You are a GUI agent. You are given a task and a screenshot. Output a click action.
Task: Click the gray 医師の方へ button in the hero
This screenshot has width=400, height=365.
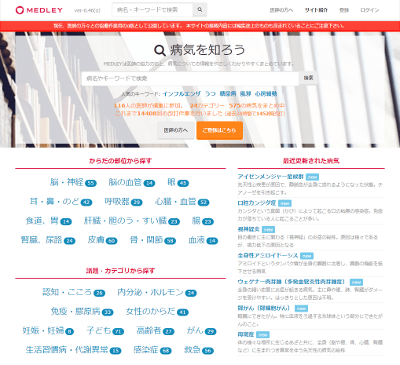pyautogui.click(x=176, y=130)
